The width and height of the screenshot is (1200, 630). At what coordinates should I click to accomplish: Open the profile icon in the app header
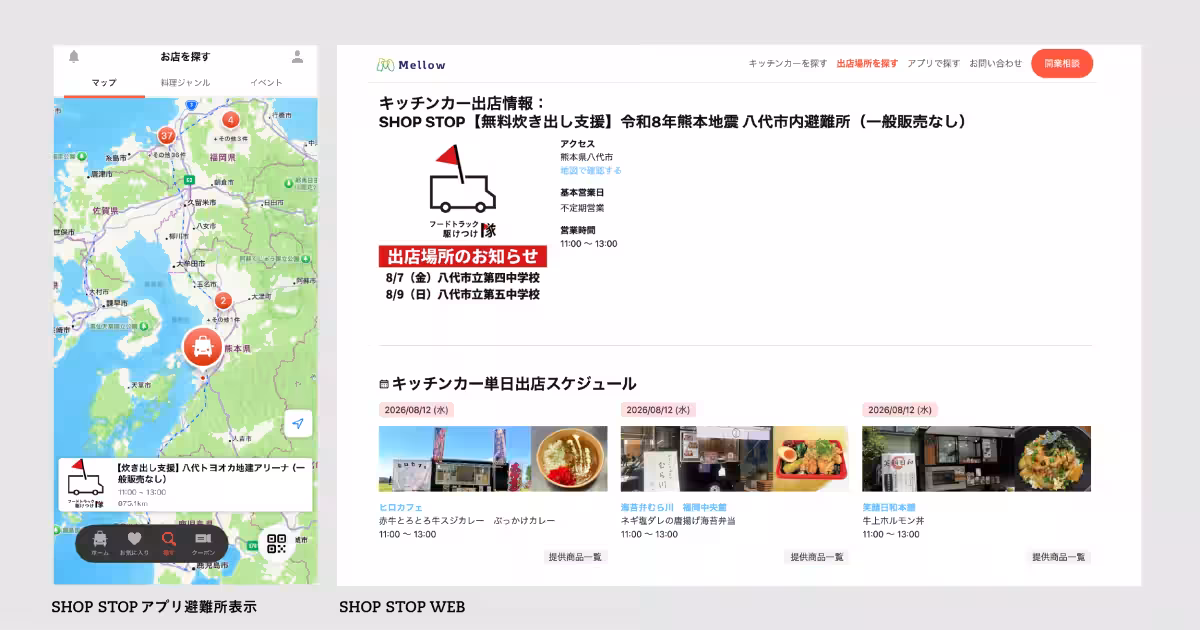click(297, 56)
